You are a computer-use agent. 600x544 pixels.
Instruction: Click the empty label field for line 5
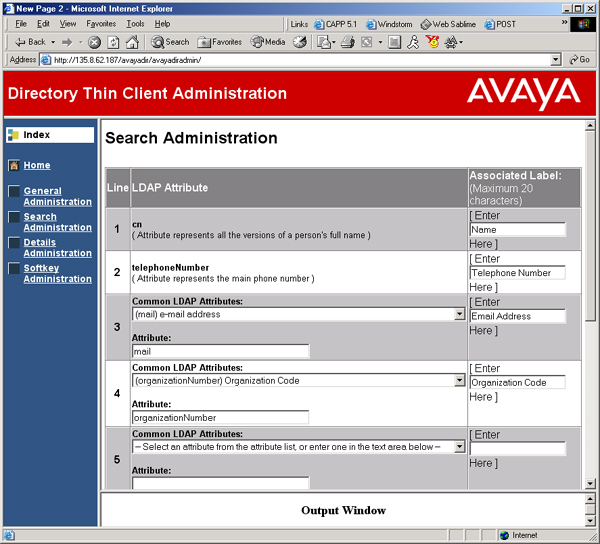(x=517, y=448)
